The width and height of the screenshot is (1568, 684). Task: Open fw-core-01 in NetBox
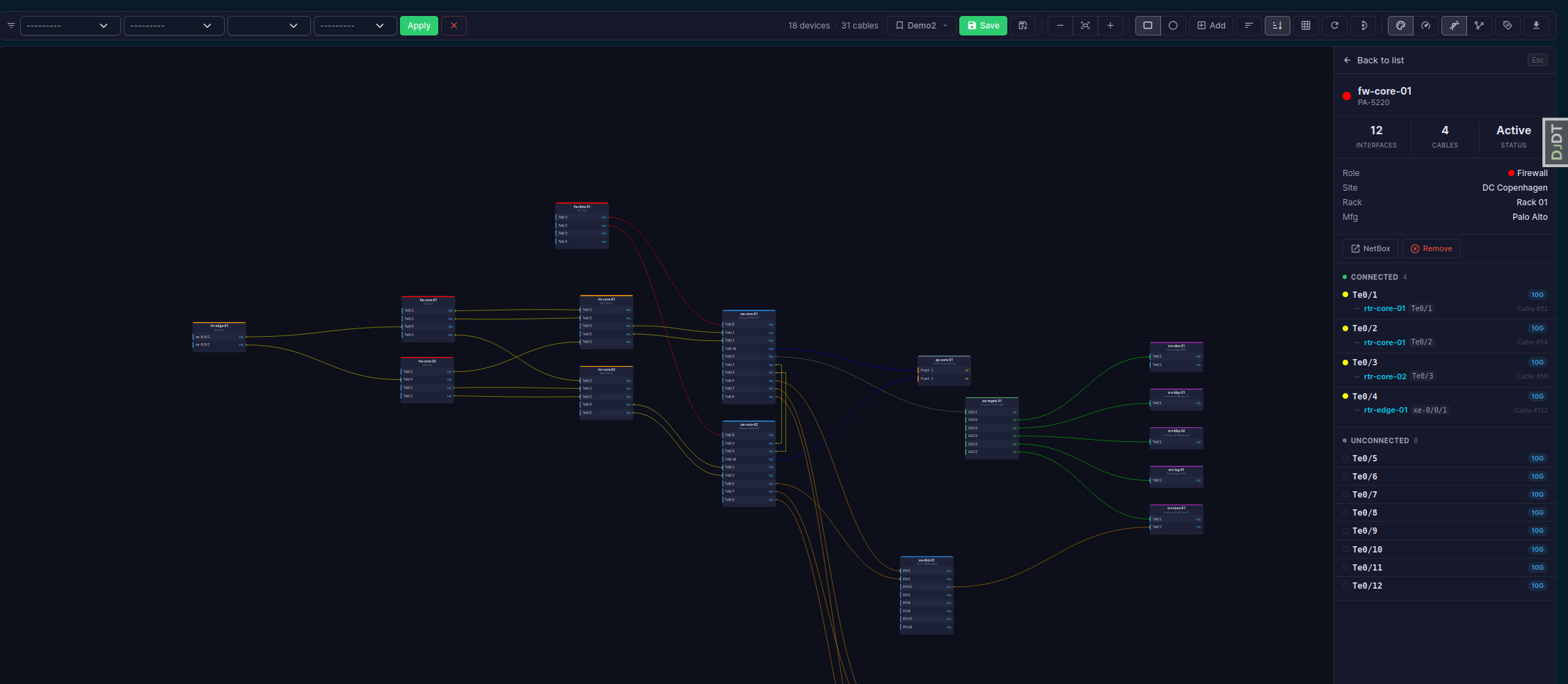[1370, 248]
